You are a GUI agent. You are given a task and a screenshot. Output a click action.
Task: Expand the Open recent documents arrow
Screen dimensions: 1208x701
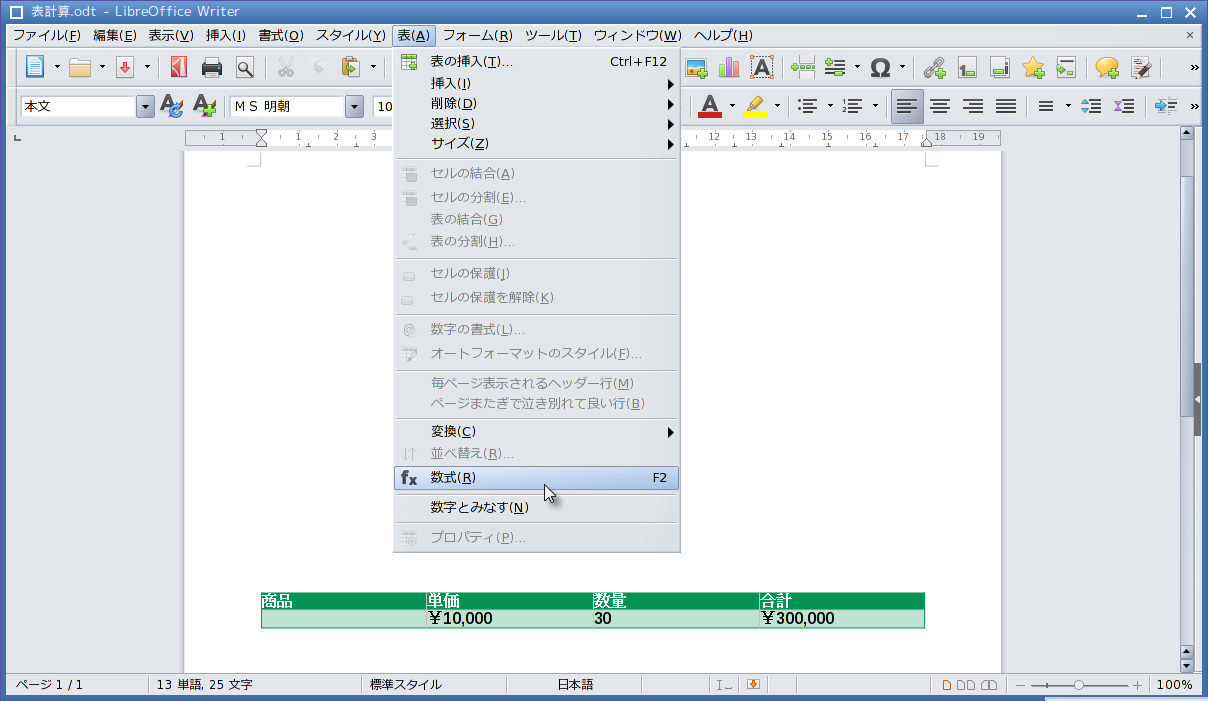click(x=102, y=67)
